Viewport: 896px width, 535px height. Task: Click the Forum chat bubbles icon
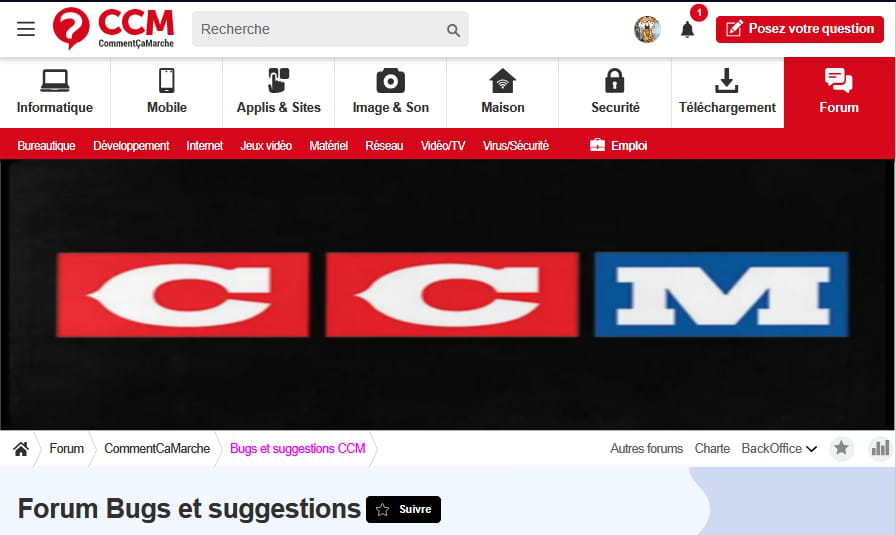(x=839, y=81)
